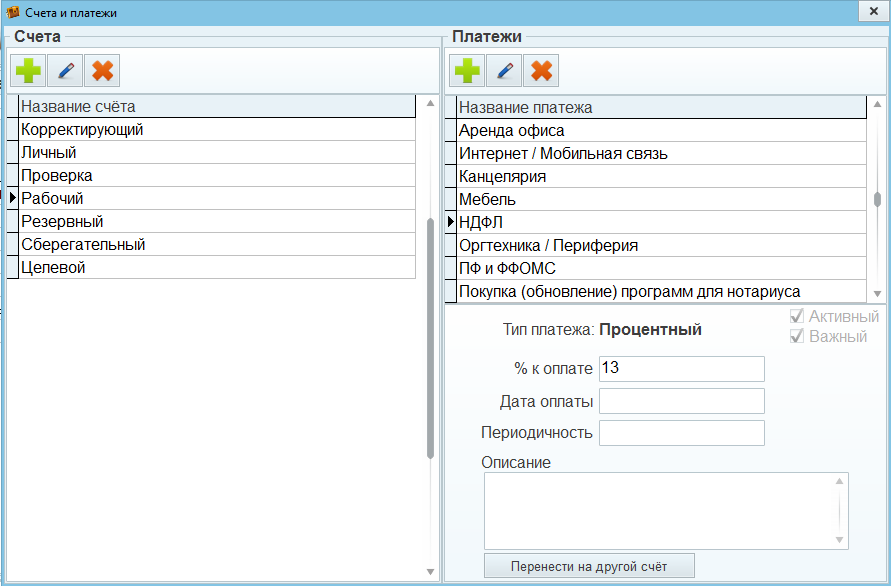The height and width of the screenshot is (586, 891).
Task: Toggle the Важный checkbox
Action: point(797,337)
